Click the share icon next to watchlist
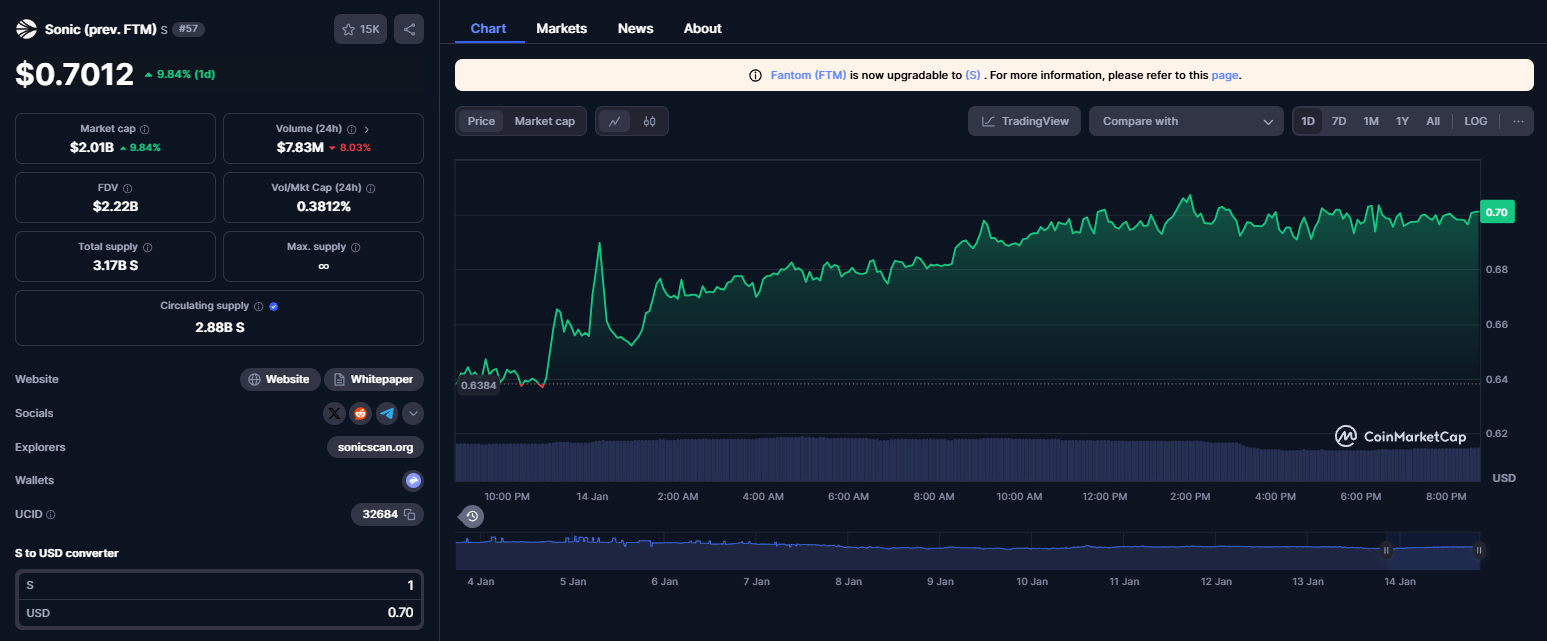 click(409, 29)
